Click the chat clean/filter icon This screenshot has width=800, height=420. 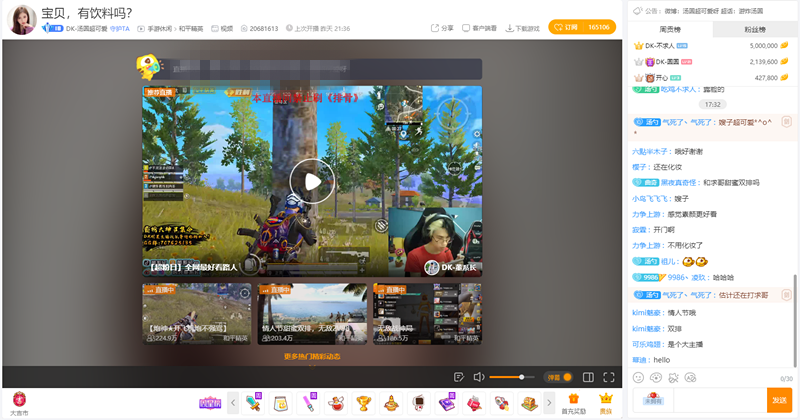coord(673,378)
